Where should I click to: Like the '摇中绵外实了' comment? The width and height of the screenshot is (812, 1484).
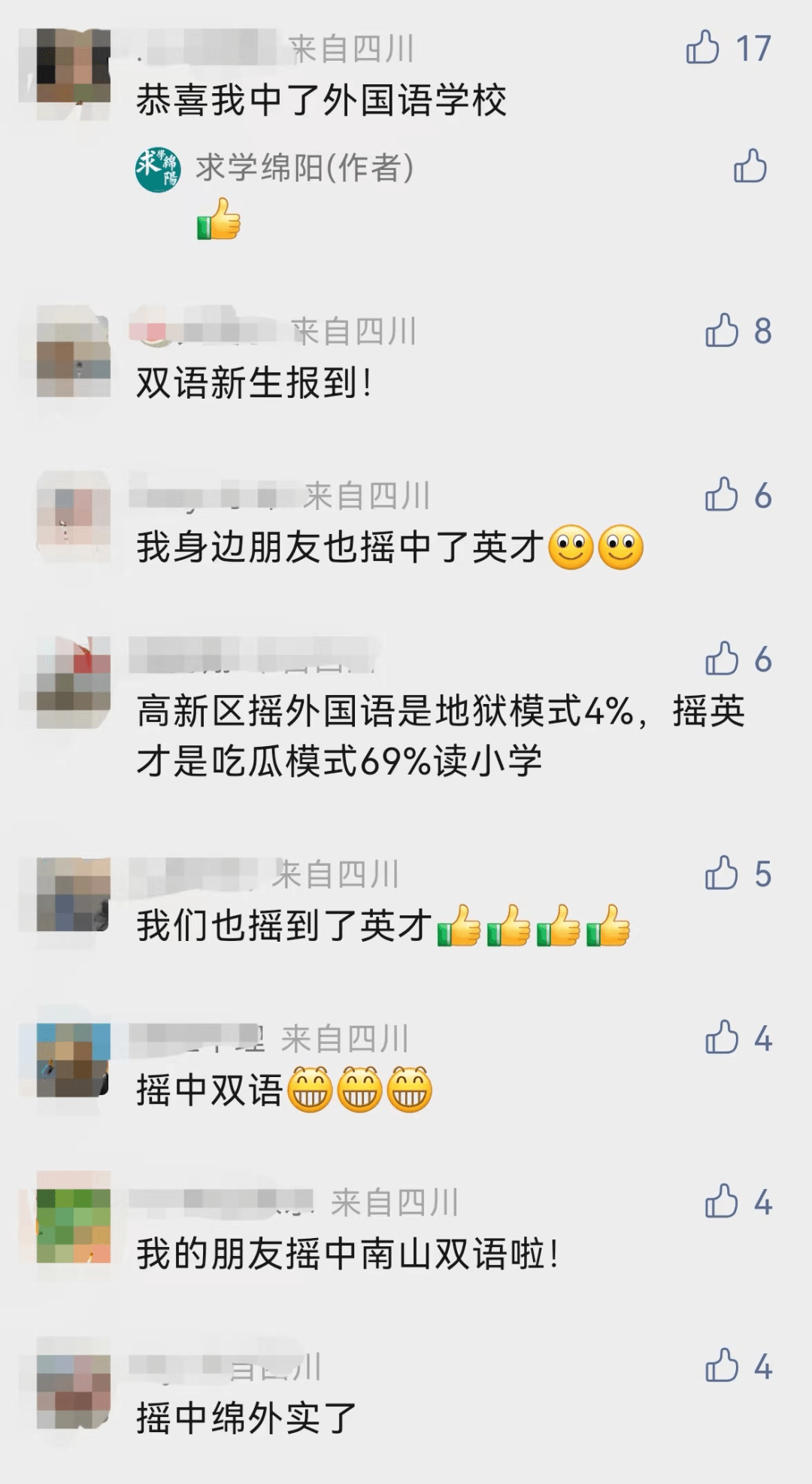pos(722,1366)
